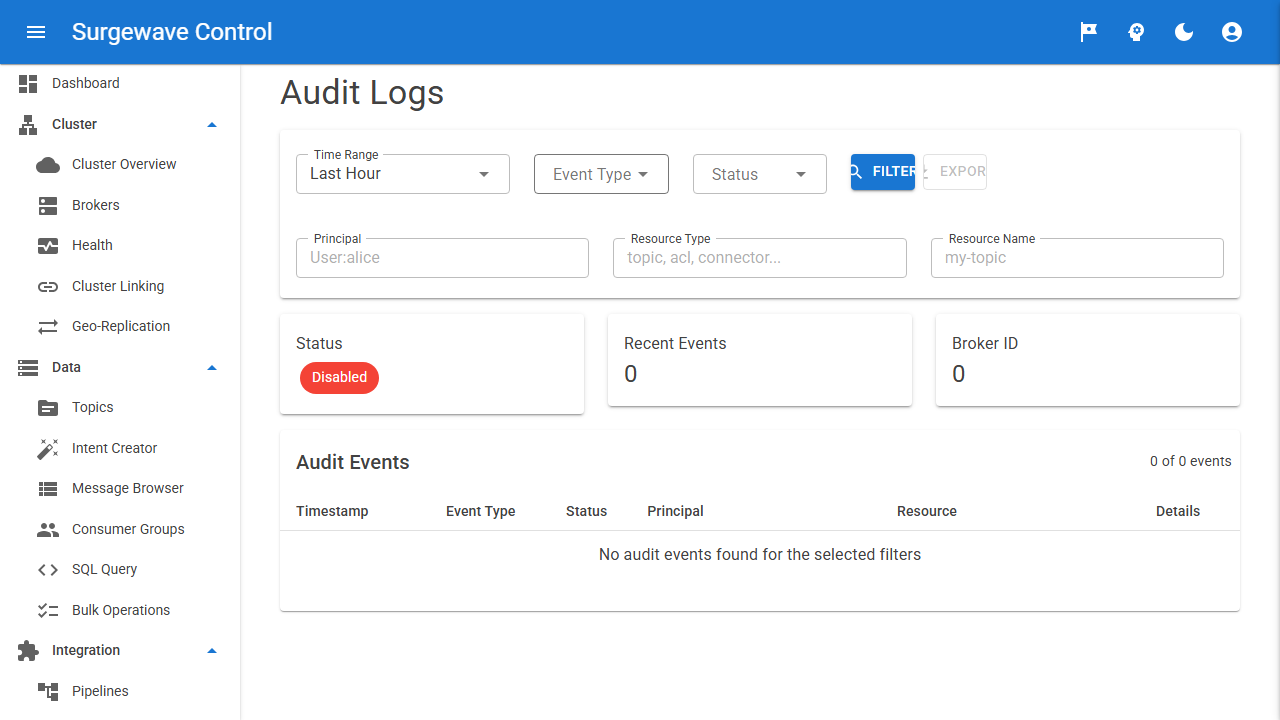This screenshot has width=1280, height=720.
Task: Click the Topics folder icon
Action: click(x=48, y=408)
